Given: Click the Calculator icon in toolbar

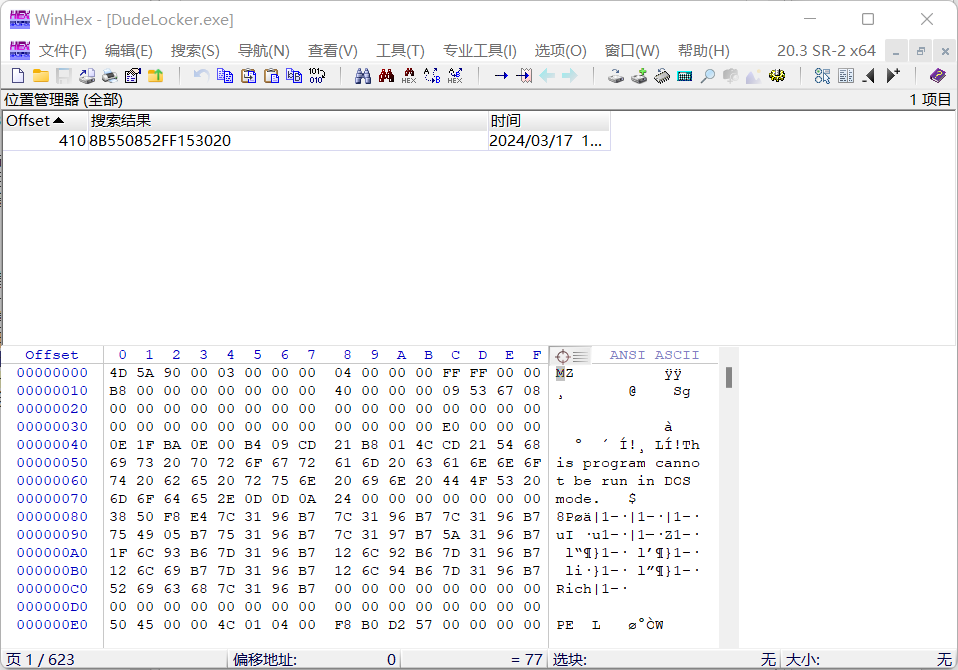Looking at the screenshot, I should [x=685, y=76].
